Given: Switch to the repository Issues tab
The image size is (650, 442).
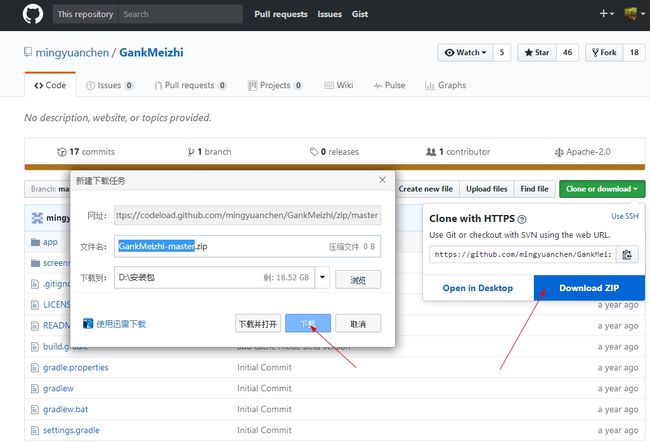Looking at the screenshot, I should coord(109,85).
